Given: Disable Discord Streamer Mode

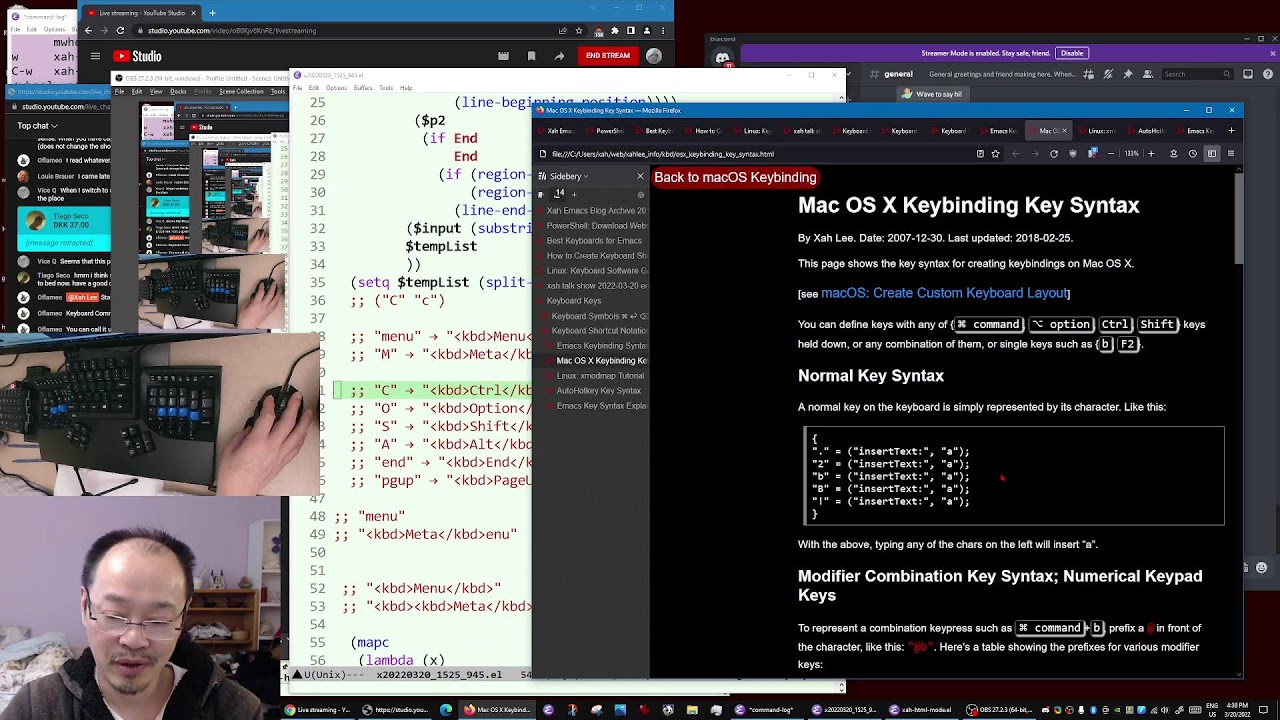Looking at the screenshot, I should 1072,53.
